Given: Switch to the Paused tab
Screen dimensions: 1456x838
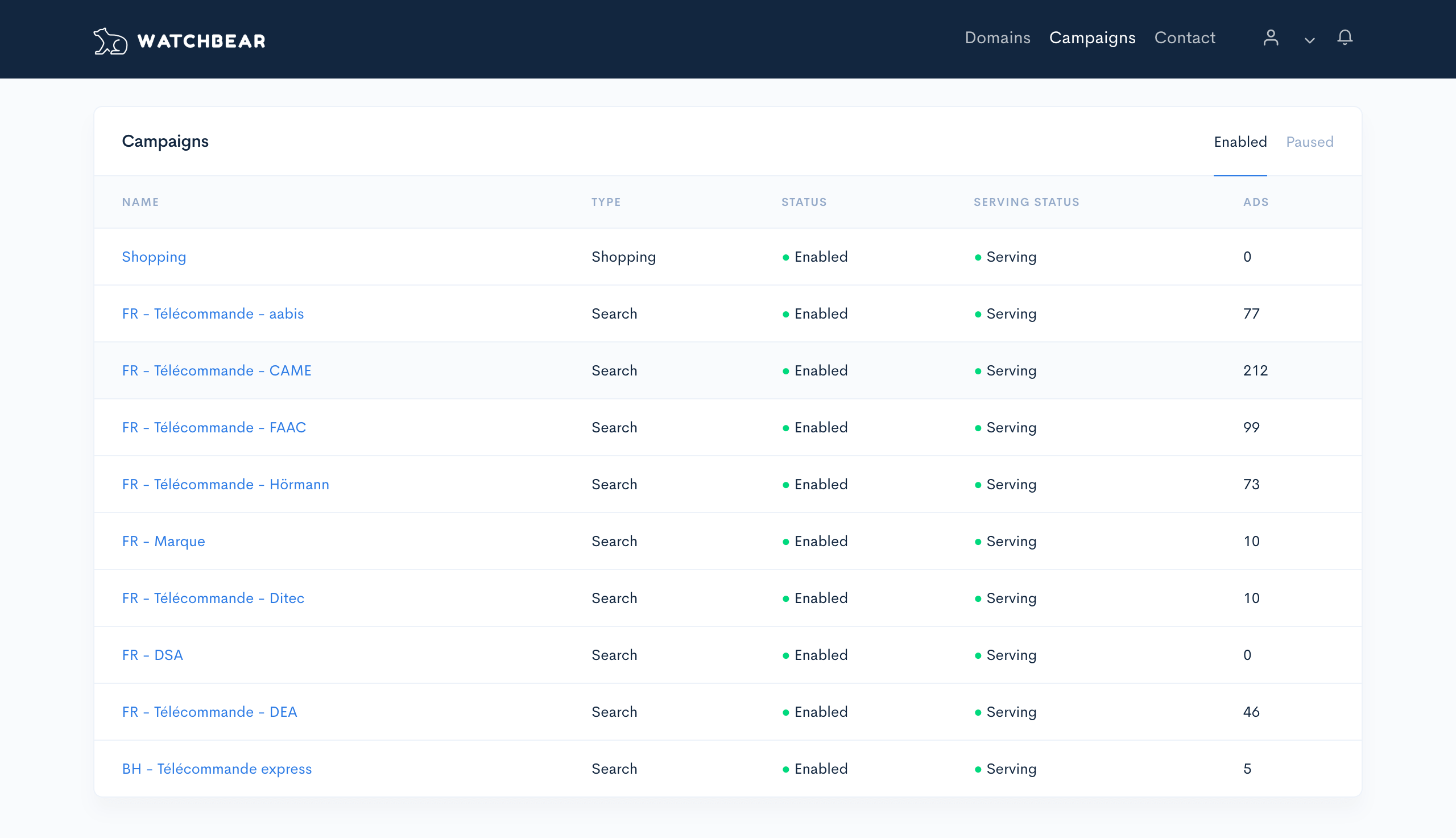Looking at the screenshot, I should click(x=1309, y=142).
